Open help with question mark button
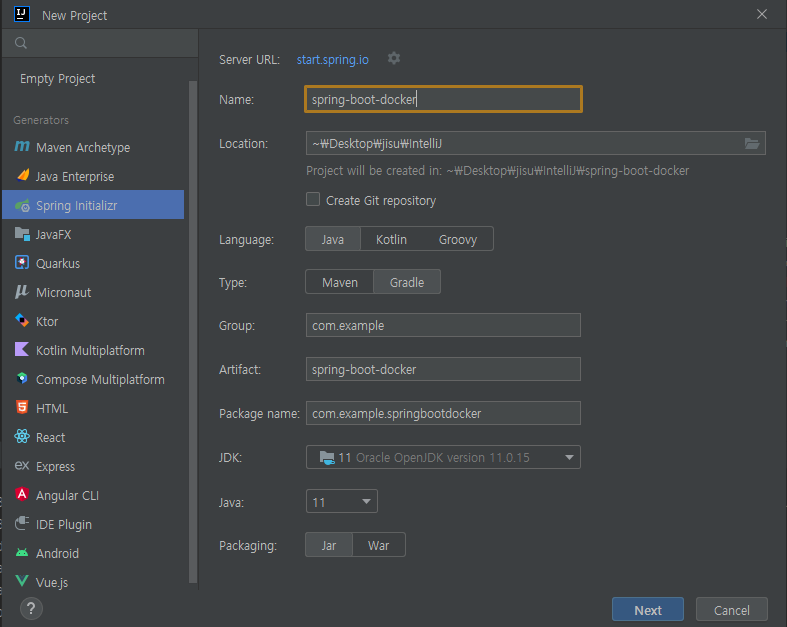The image size is (787, 627). (31, 608)
